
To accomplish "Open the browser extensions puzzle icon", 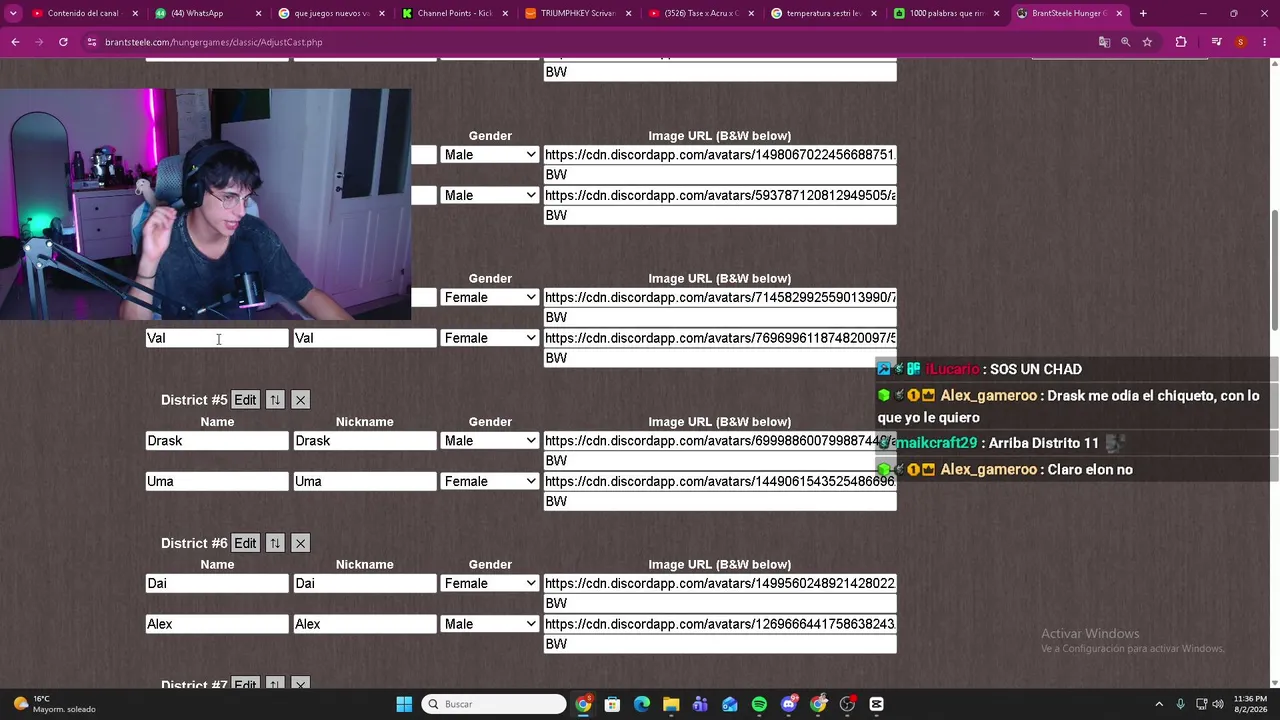I will 1181,42.
